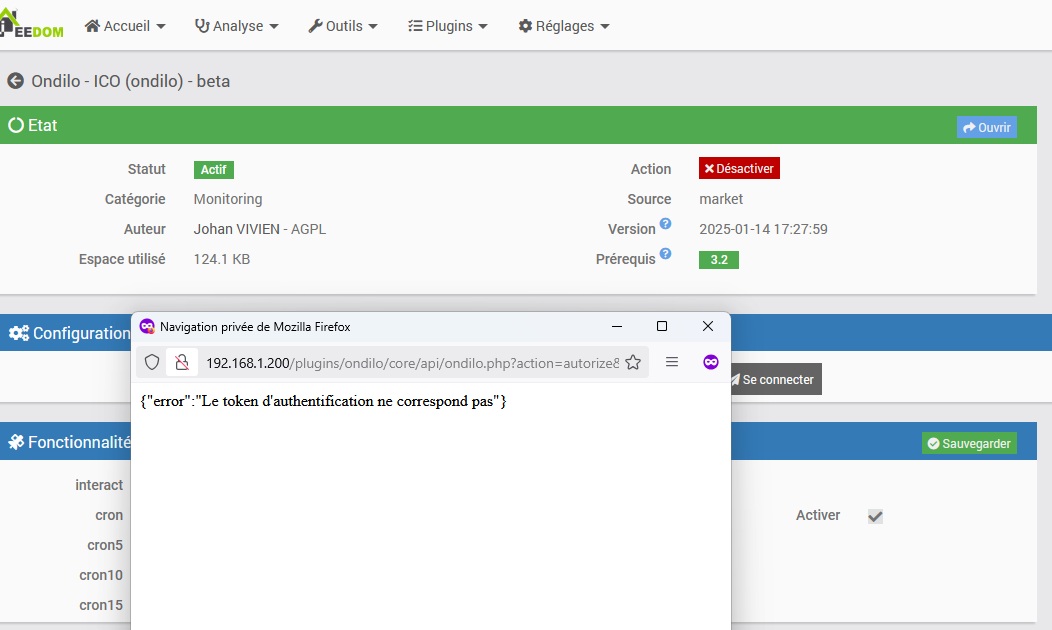Viewport: 1052px width, 630px height.
Task: Click the Se connecter button
Action: tap(775, 379)
